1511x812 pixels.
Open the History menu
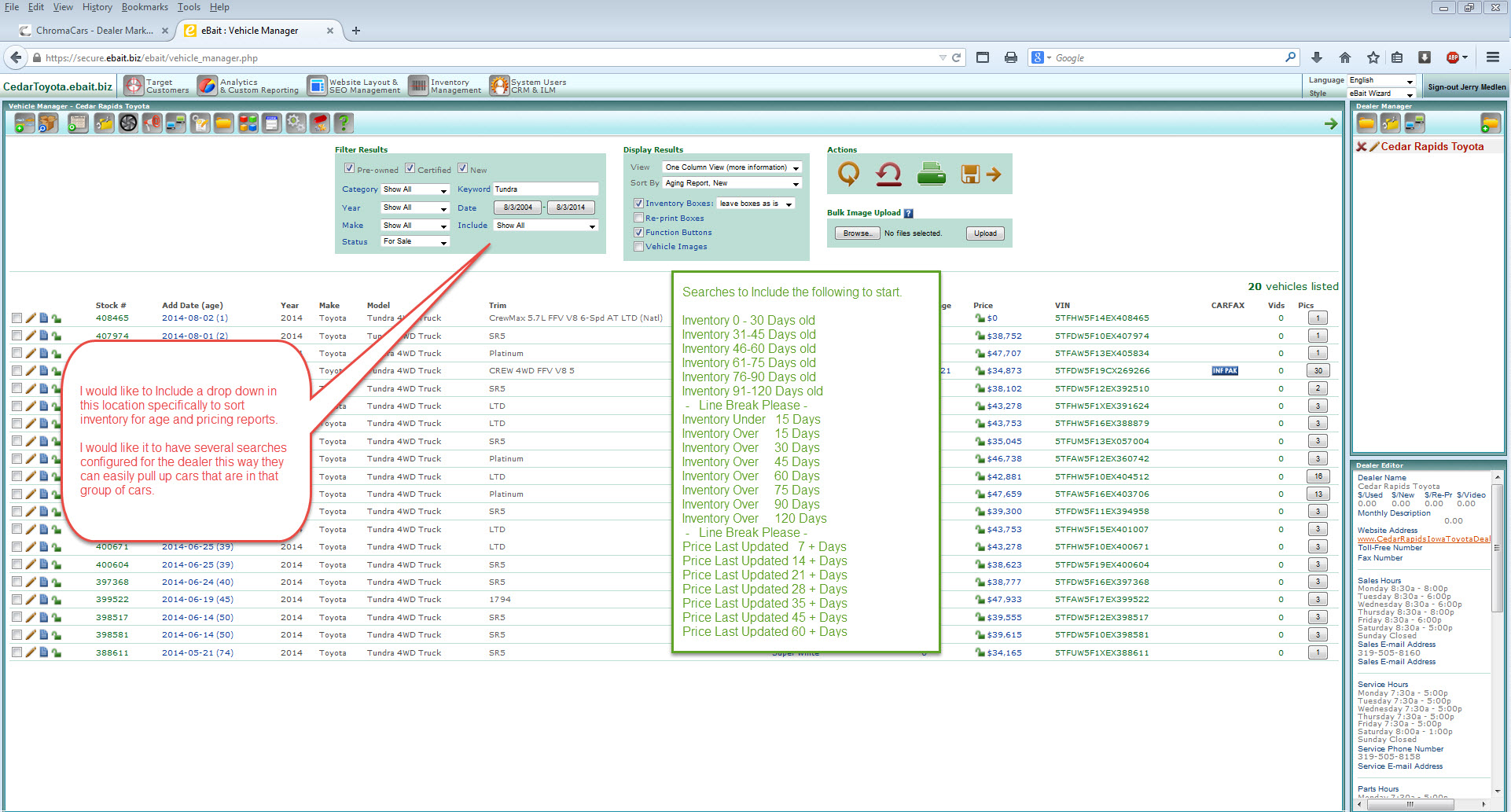pyautogui.click(x=97, y=7)
